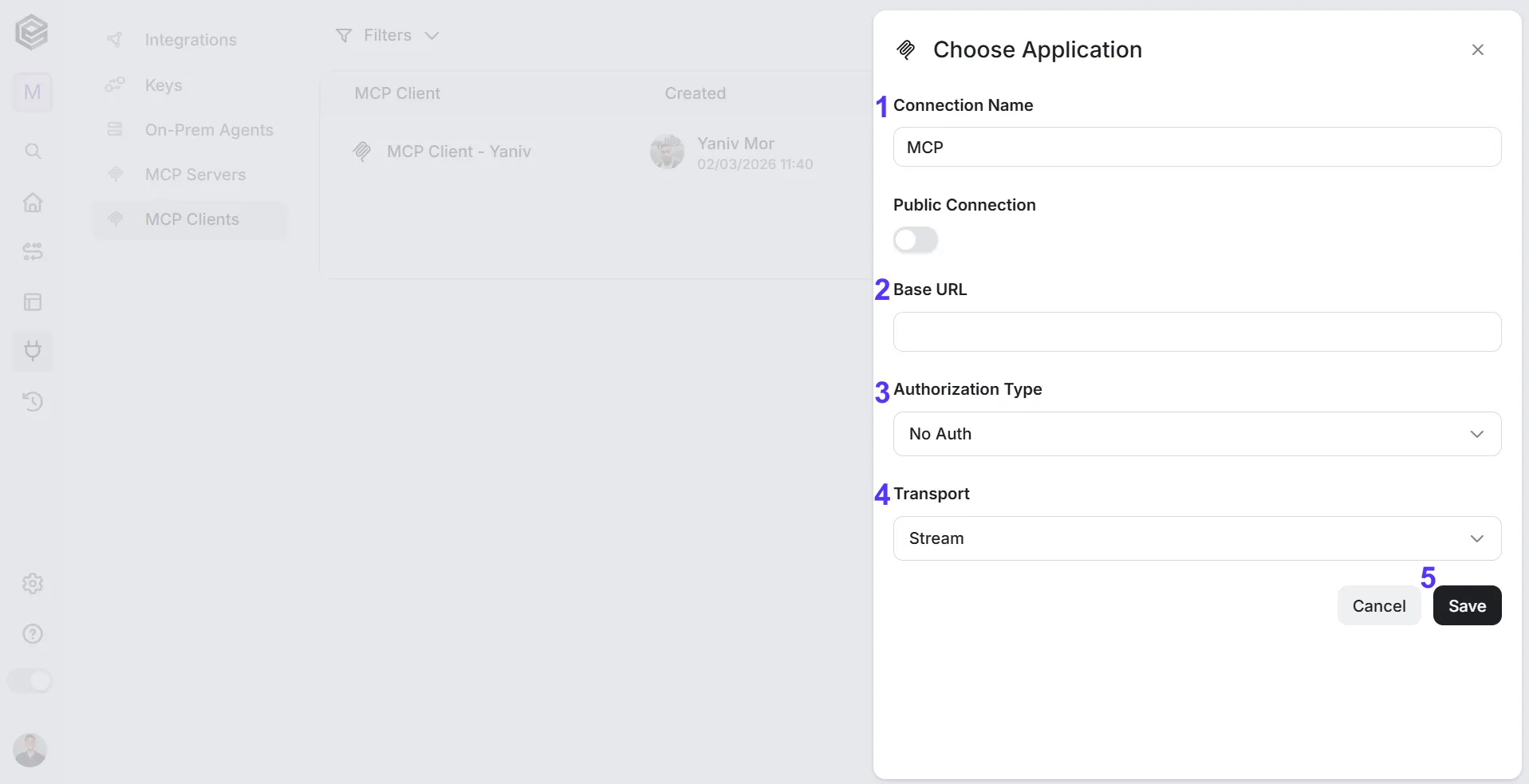Toggle the Public Connection switch

coord(916,240)
